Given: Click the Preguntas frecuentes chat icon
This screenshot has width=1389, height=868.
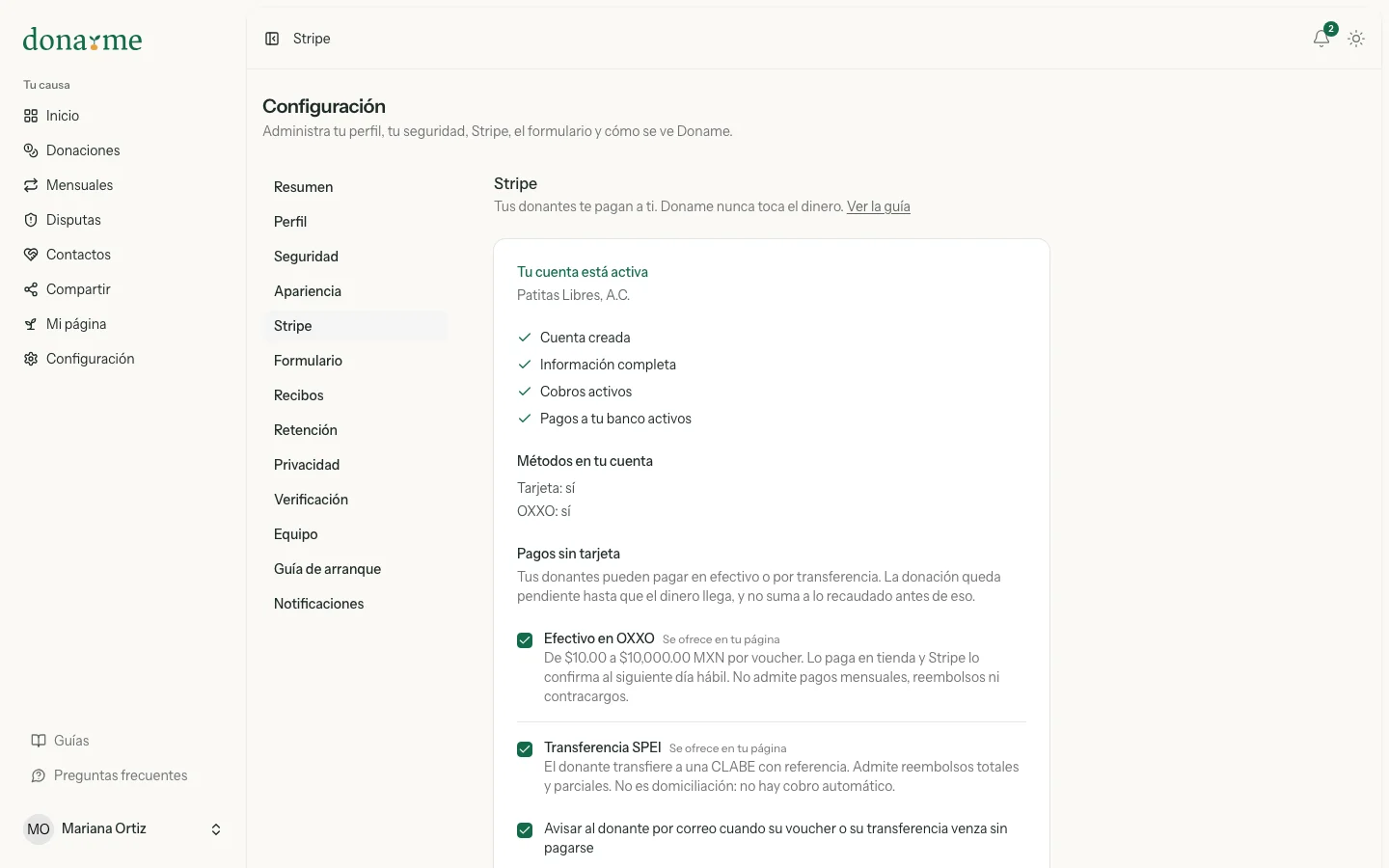Looking at the screenshot, I should pos(39,775).
